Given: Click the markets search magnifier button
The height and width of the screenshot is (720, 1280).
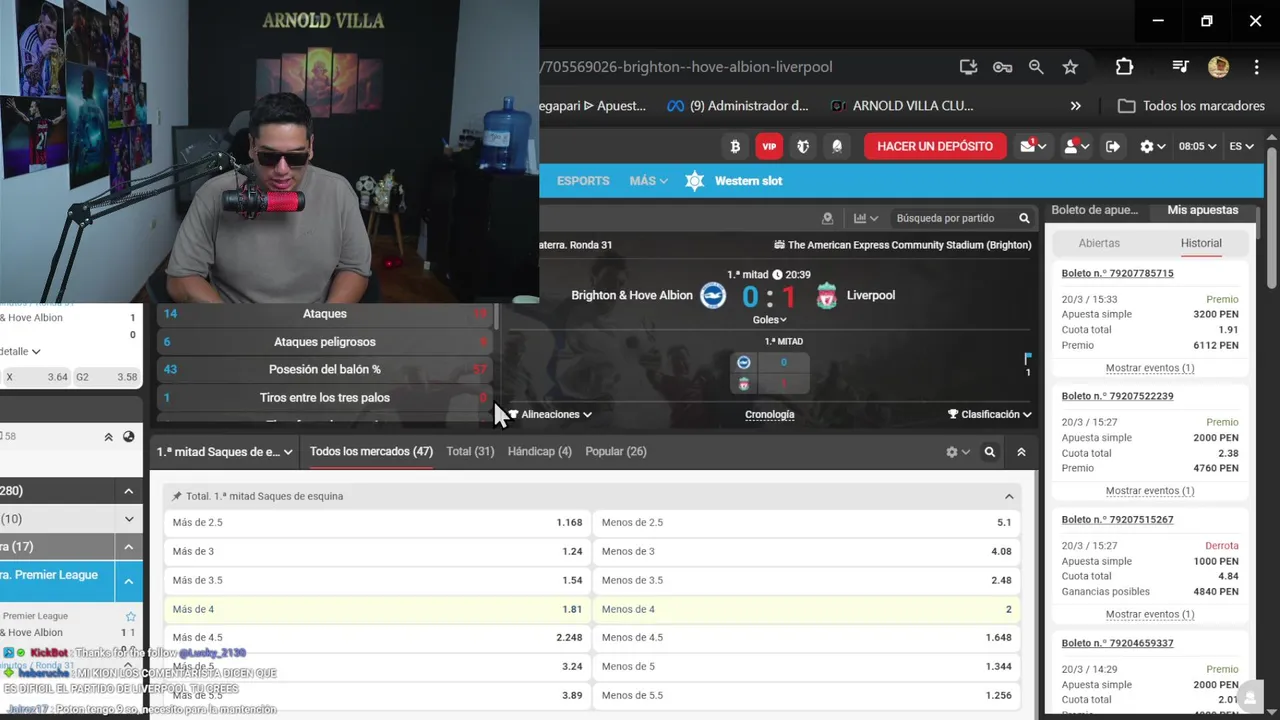Looking at the screenshot, I should point(990,452).
